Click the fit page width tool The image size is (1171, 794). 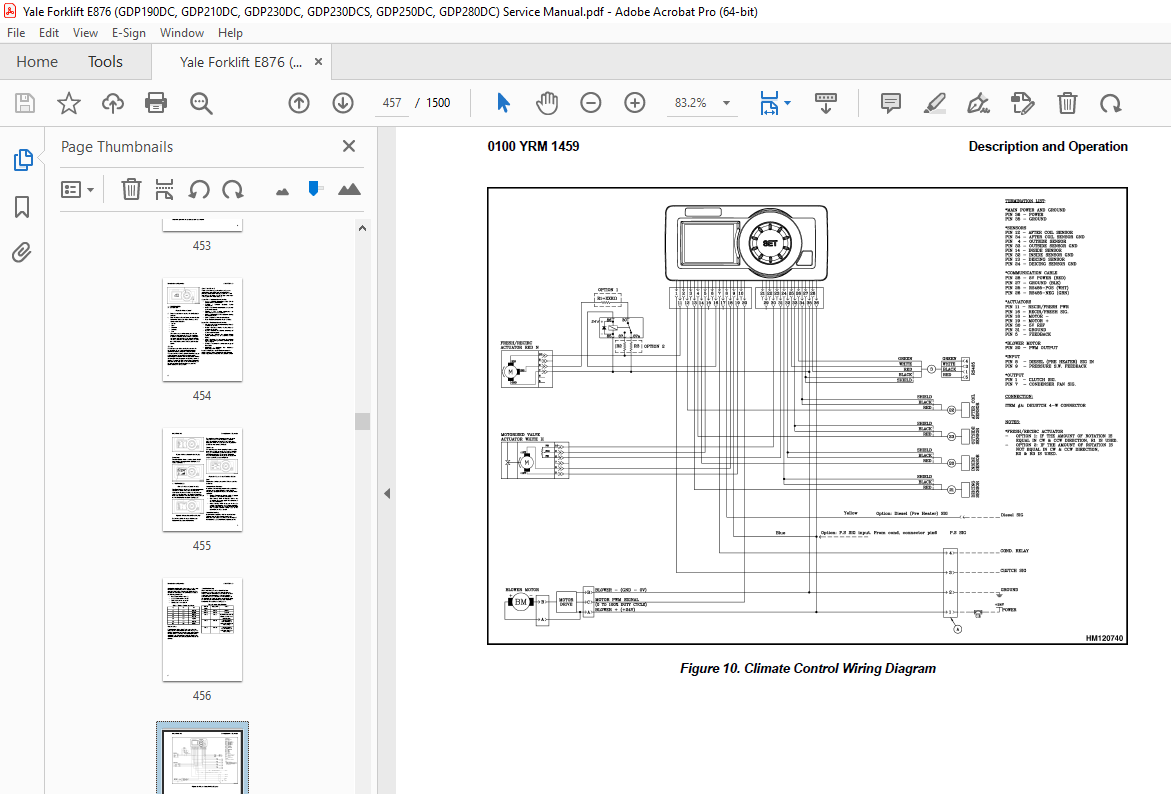(768, 103)
